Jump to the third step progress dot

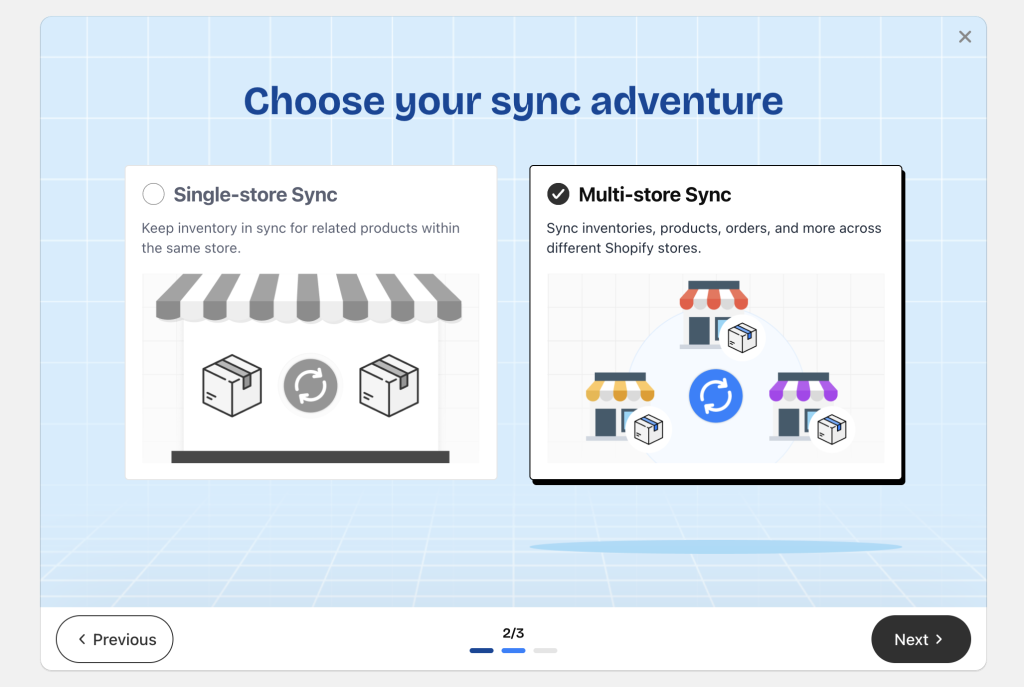545,651
